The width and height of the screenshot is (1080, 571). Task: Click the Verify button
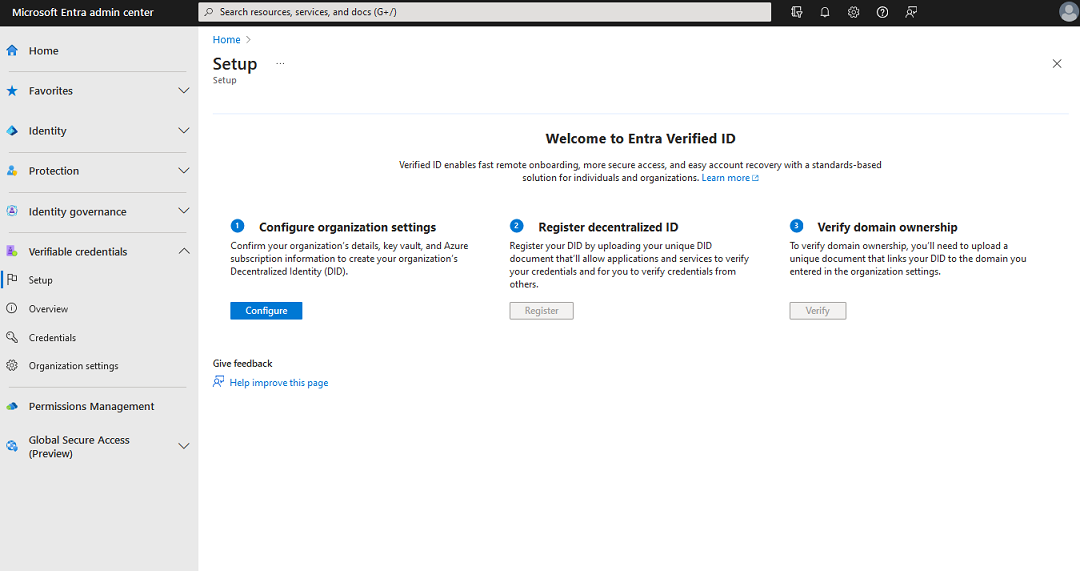point(818,311)
